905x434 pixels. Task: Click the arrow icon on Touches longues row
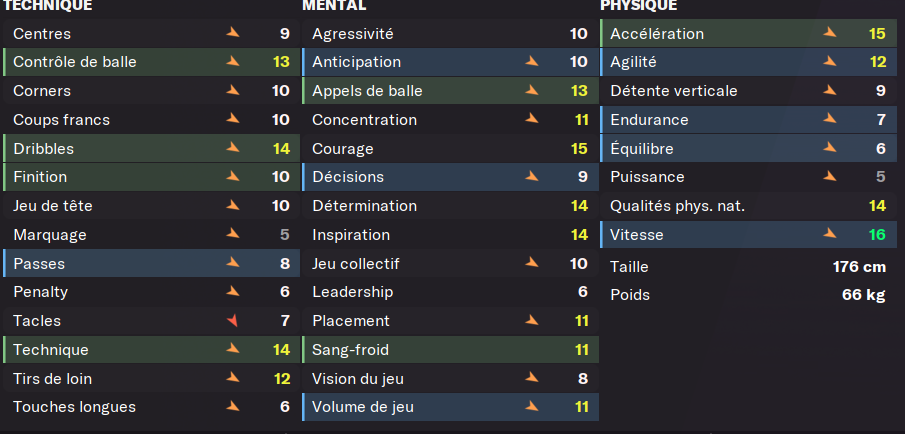pos(233,406)
